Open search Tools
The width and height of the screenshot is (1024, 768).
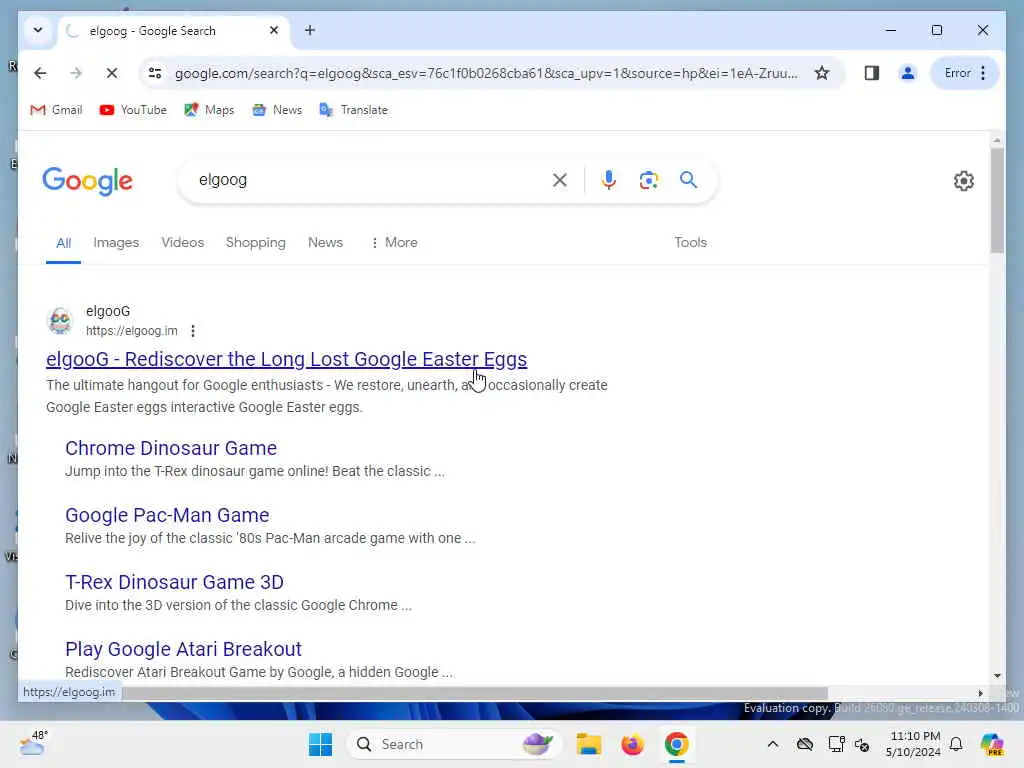point(690,242)
